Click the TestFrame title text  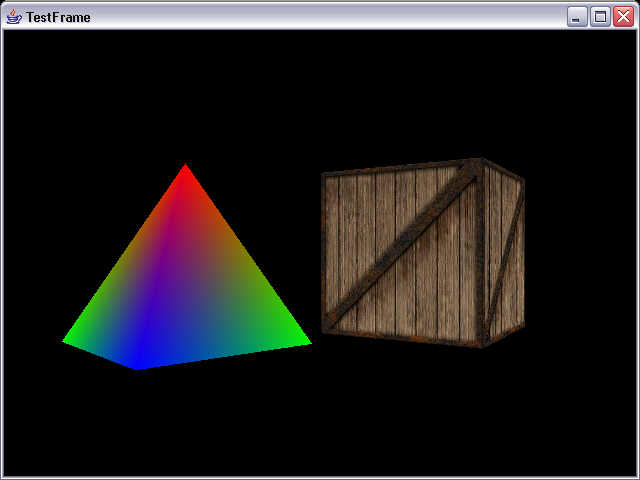pos(58,17)
